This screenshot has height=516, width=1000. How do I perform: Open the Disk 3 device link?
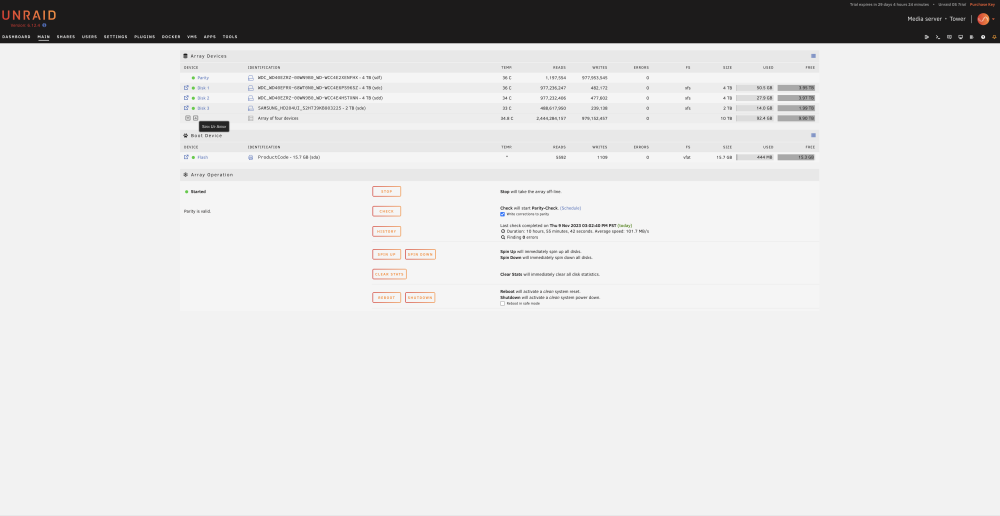[x=203, y=108]
